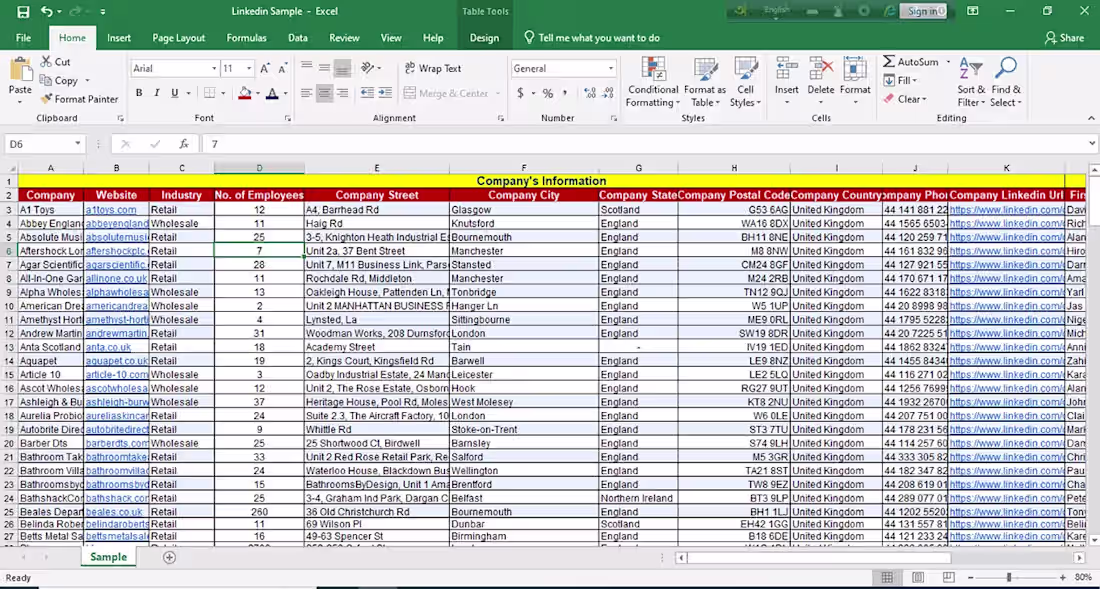Activate Format Painter
Viewport: 1100px width, 589px height.
(79, 99)
